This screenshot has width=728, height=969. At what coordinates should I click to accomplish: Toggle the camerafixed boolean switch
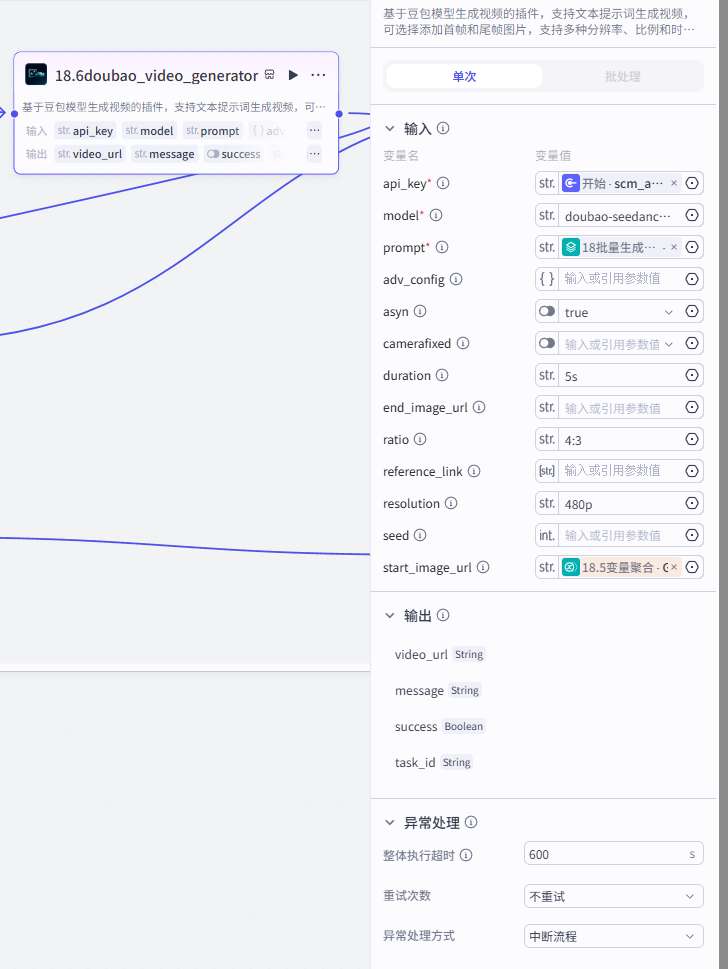point(547,344)
